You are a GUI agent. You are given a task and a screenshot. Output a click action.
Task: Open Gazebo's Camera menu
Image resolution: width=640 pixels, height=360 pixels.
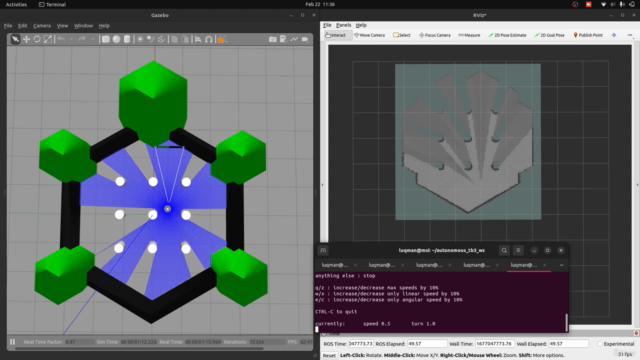[42, 26]
